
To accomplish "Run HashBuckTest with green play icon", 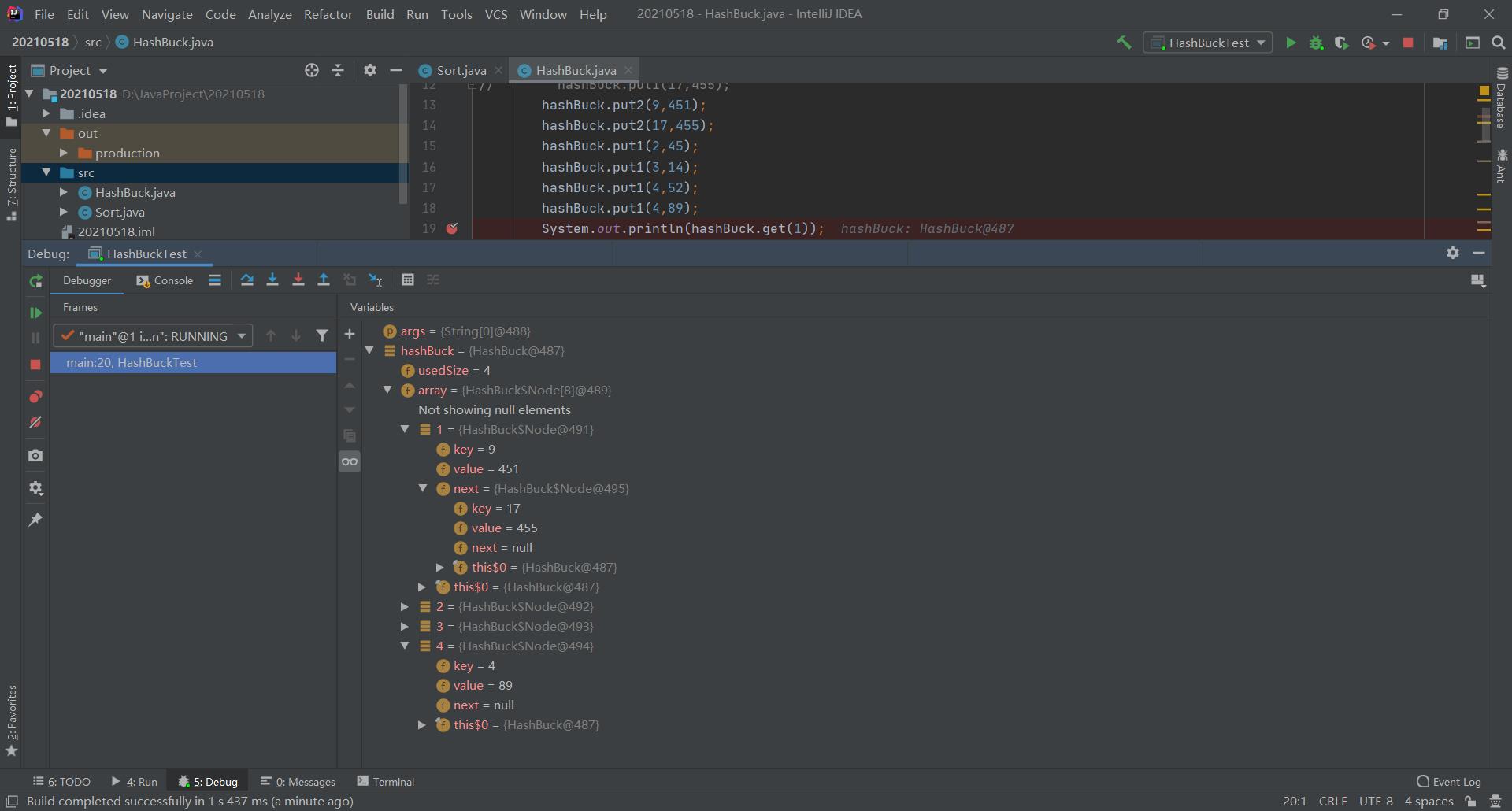I will (1291, 43).
